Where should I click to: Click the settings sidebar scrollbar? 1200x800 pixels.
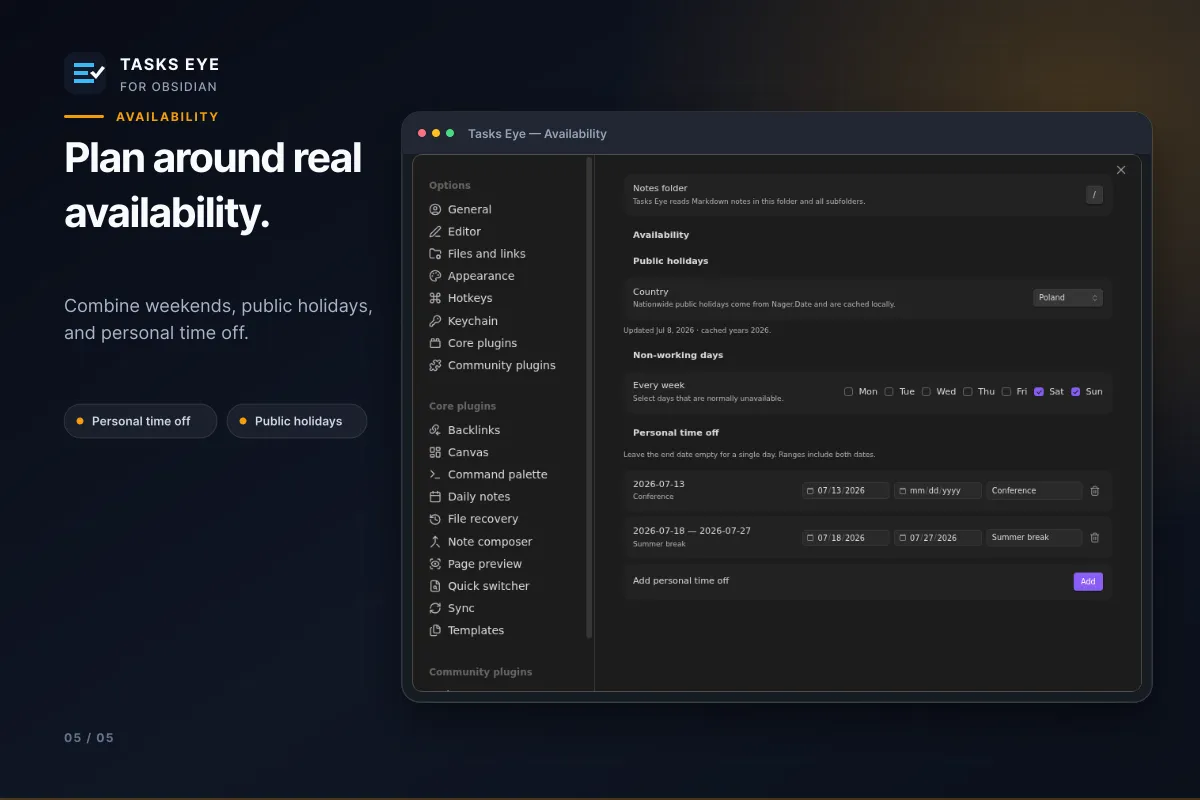coord(589,398)
